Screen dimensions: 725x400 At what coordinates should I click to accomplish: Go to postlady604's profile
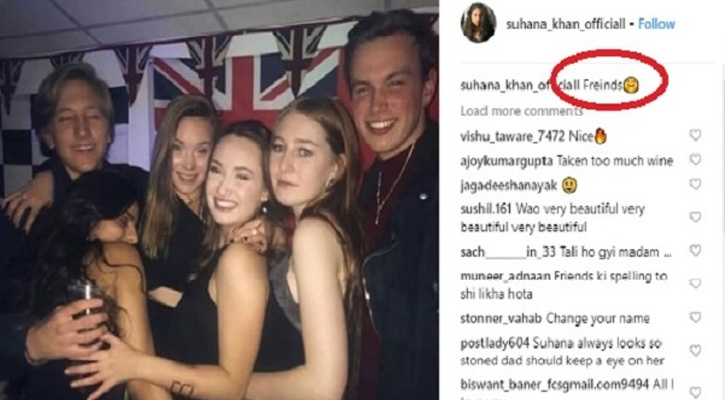pyautogui.click(x=495, y=344)
